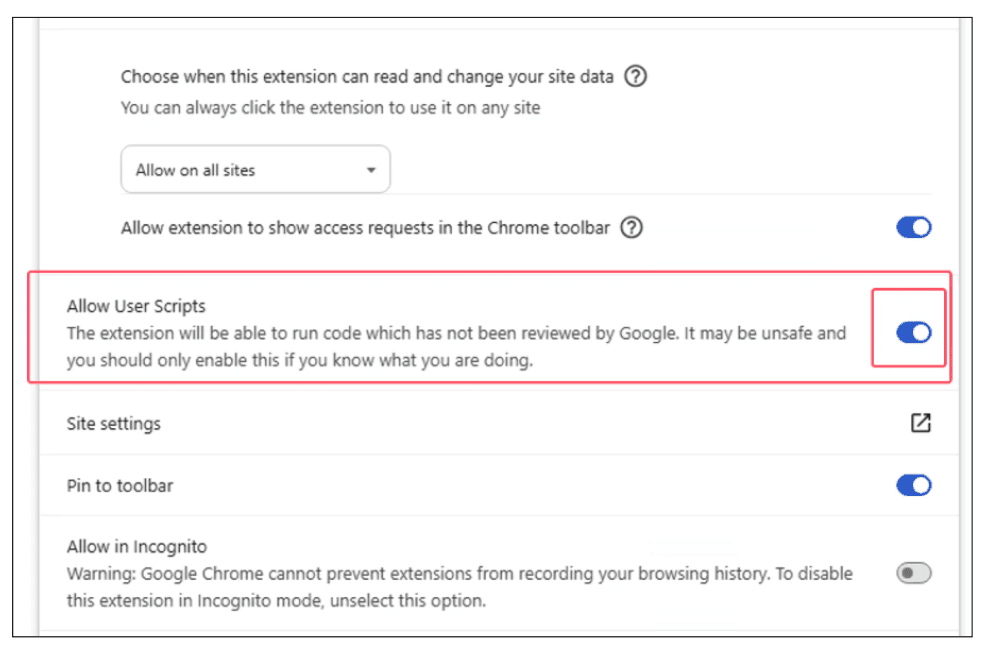This screenshot has width=988, height=651.
Task: Enable the Allow in Incognito toggle
Action: 914,572
